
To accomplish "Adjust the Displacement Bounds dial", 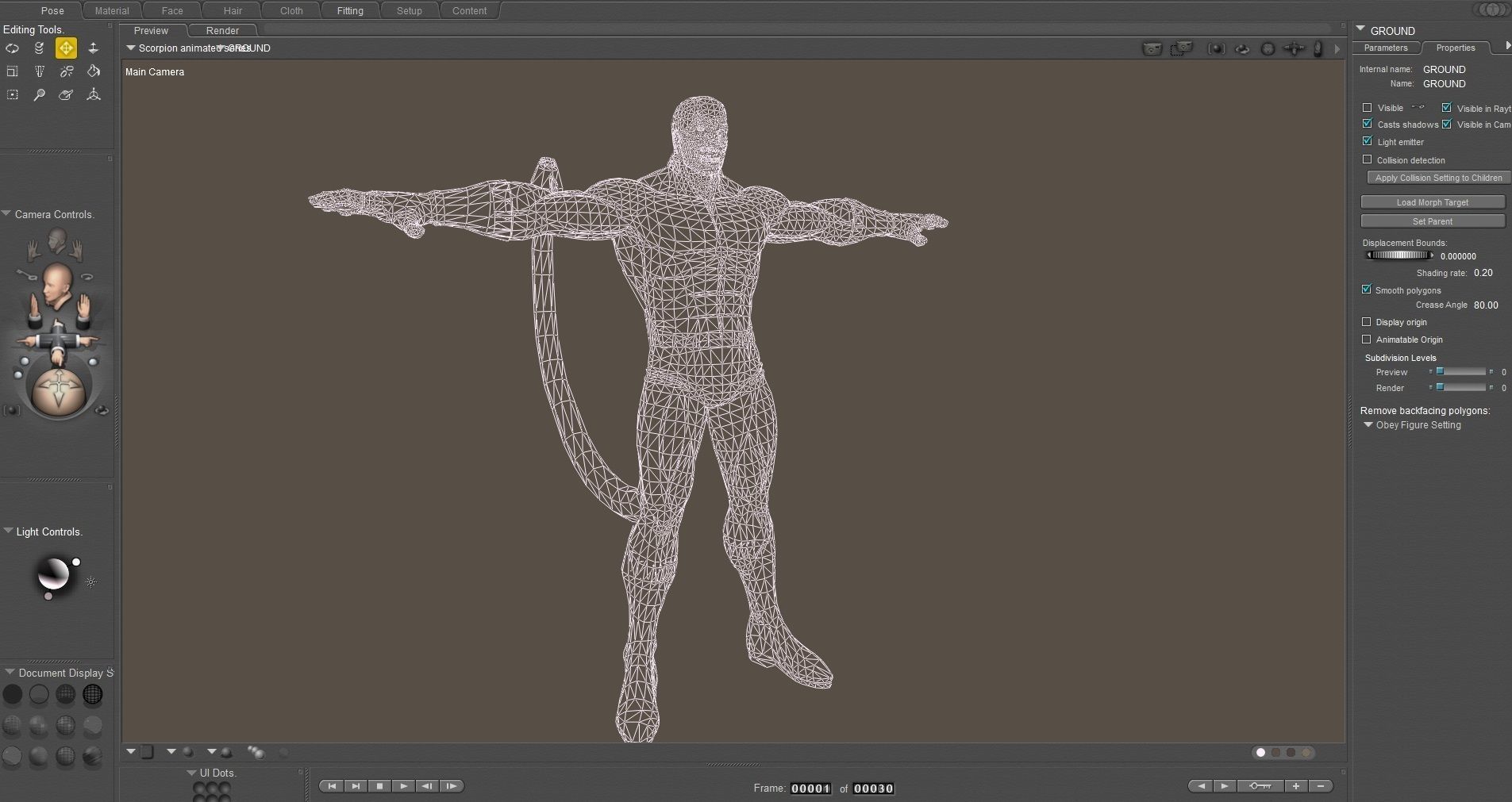I will [1399, 255].
